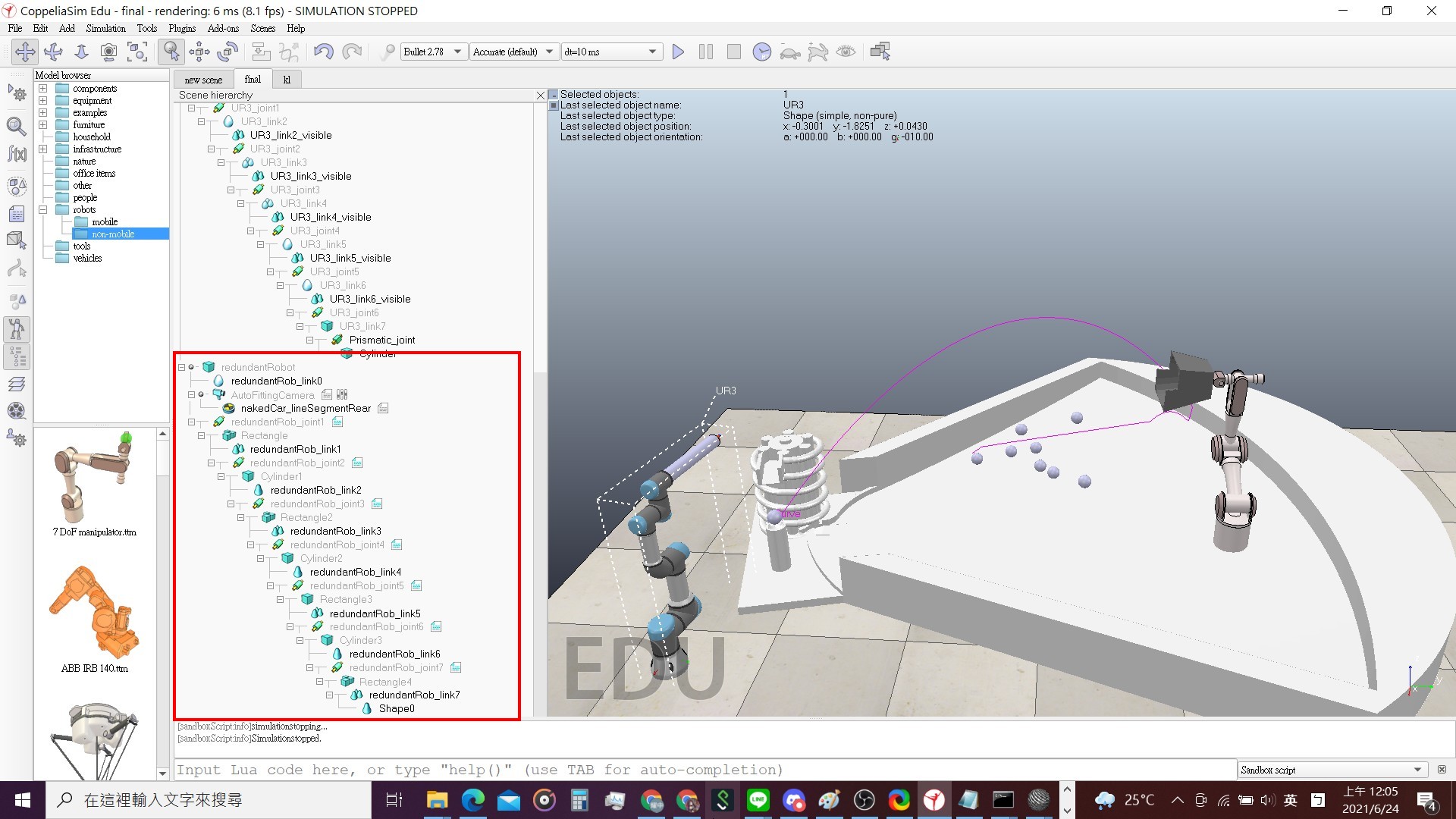Open the Bullet 2.78 physics engine dropdown
The width and height of the screenshot is (1456, 819).
[x=433, y=52]
